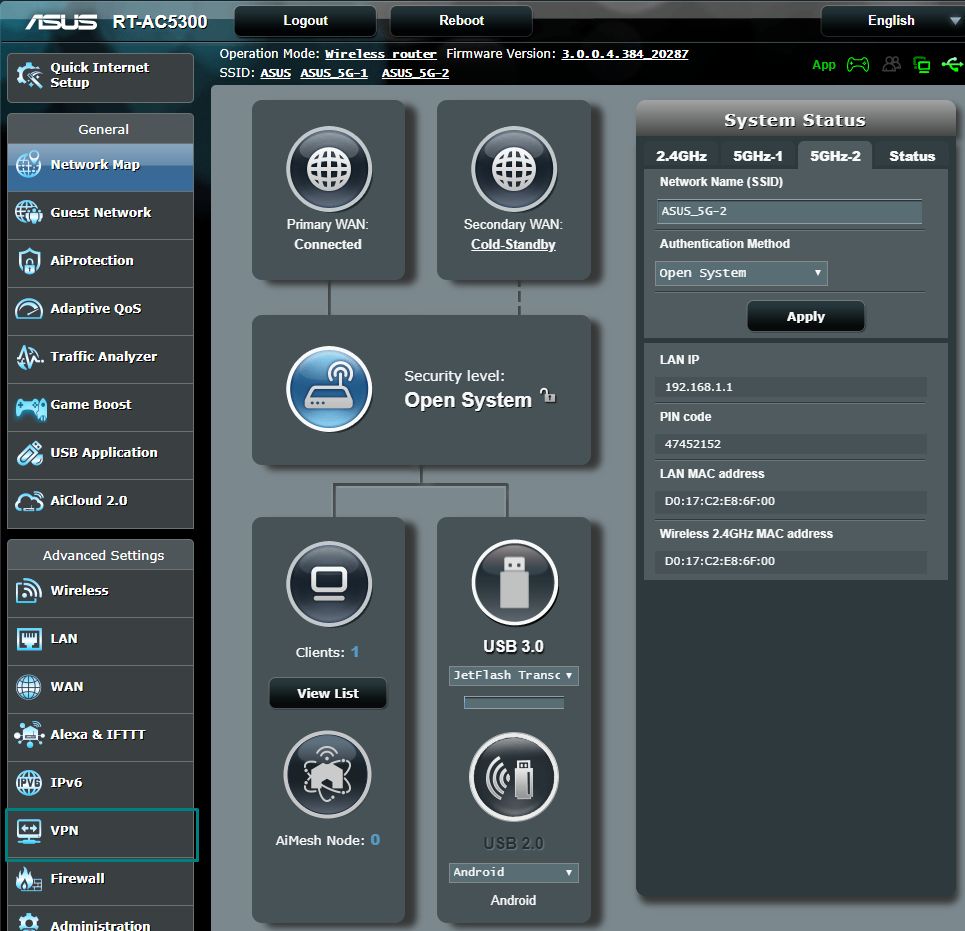Click the AiMesh Node count 0
This screenshot has height=931, width=965.
[375, 840]
